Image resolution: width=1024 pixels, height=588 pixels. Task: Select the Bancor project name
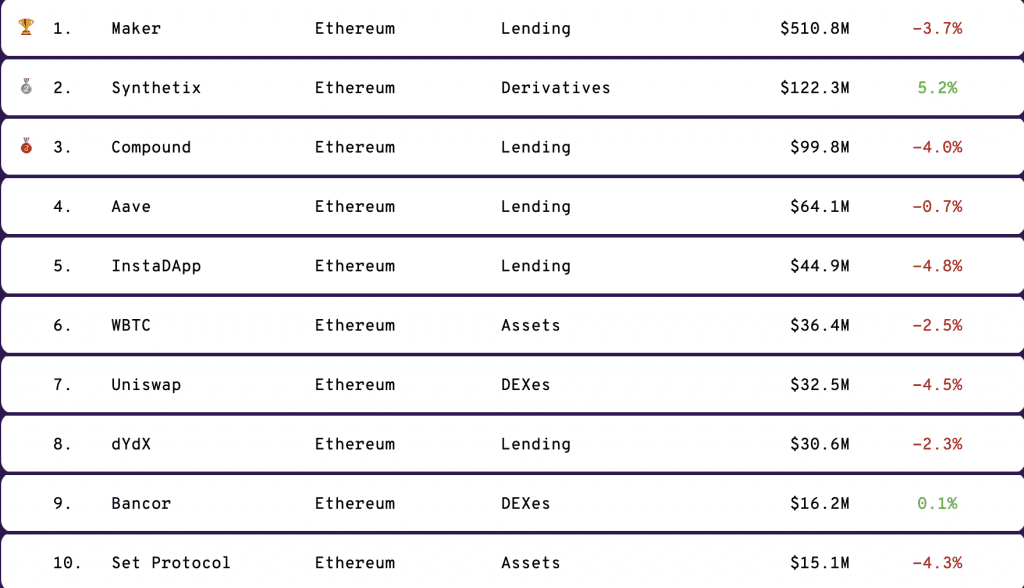click(x=141, y=504)
